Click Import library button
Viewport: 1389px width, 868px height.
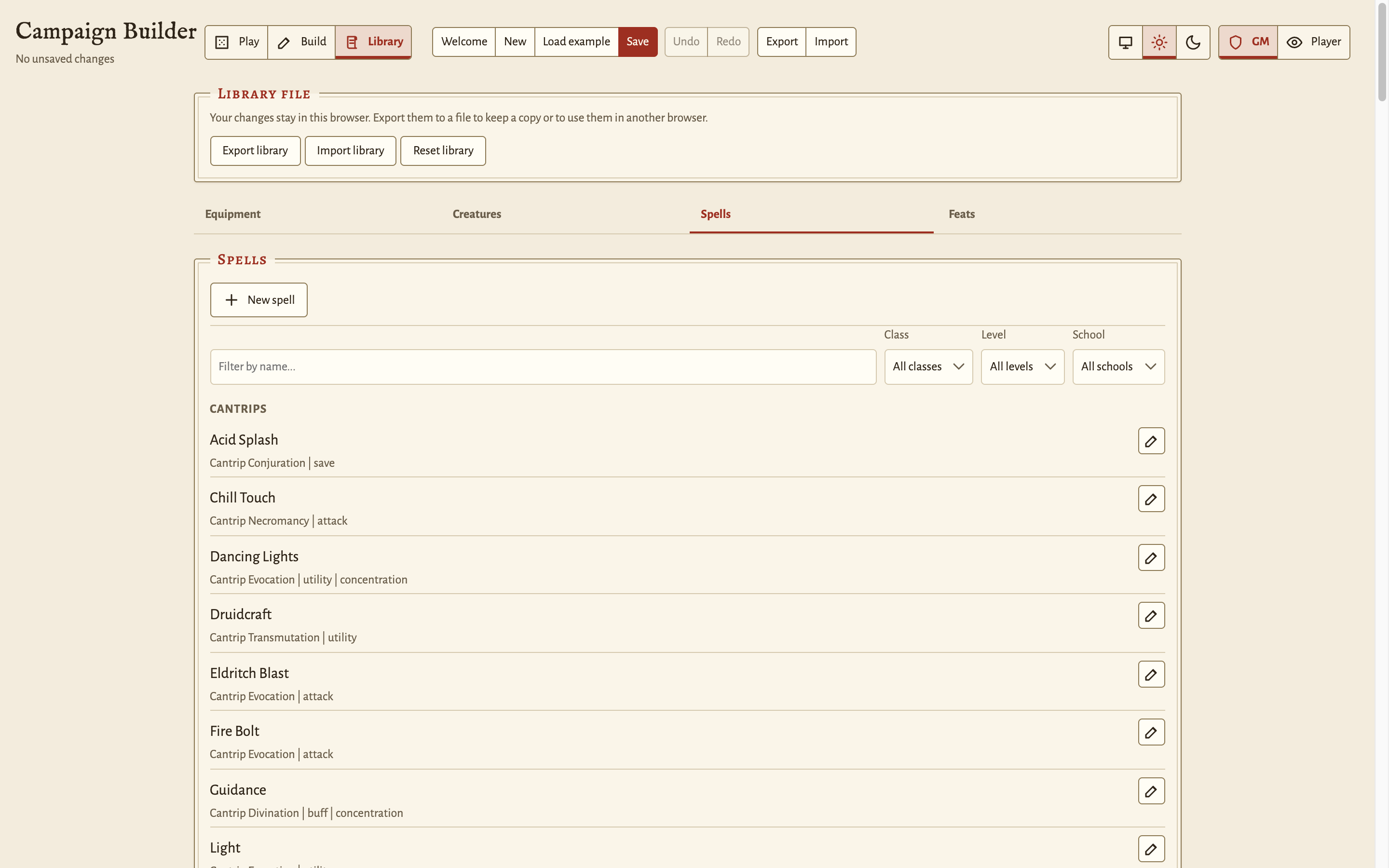[350, 151]
